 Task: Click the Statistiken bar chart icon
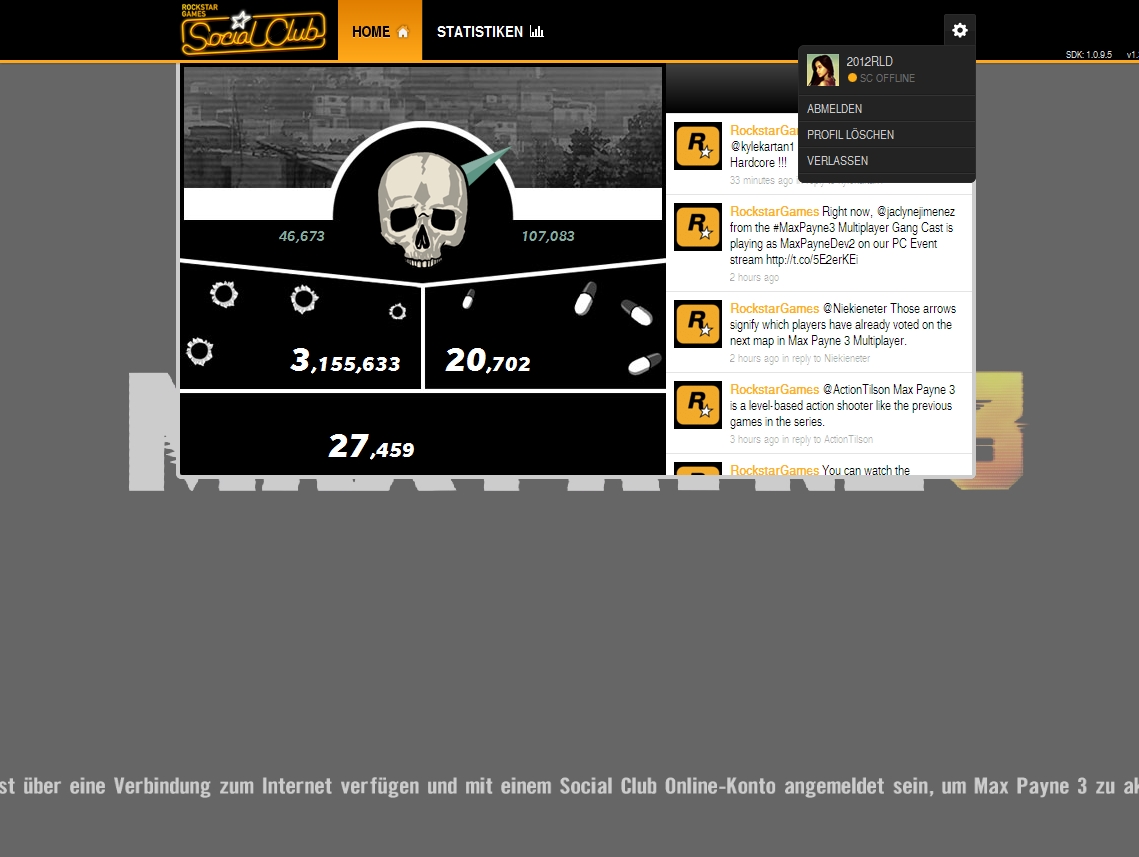click(537, 31)
